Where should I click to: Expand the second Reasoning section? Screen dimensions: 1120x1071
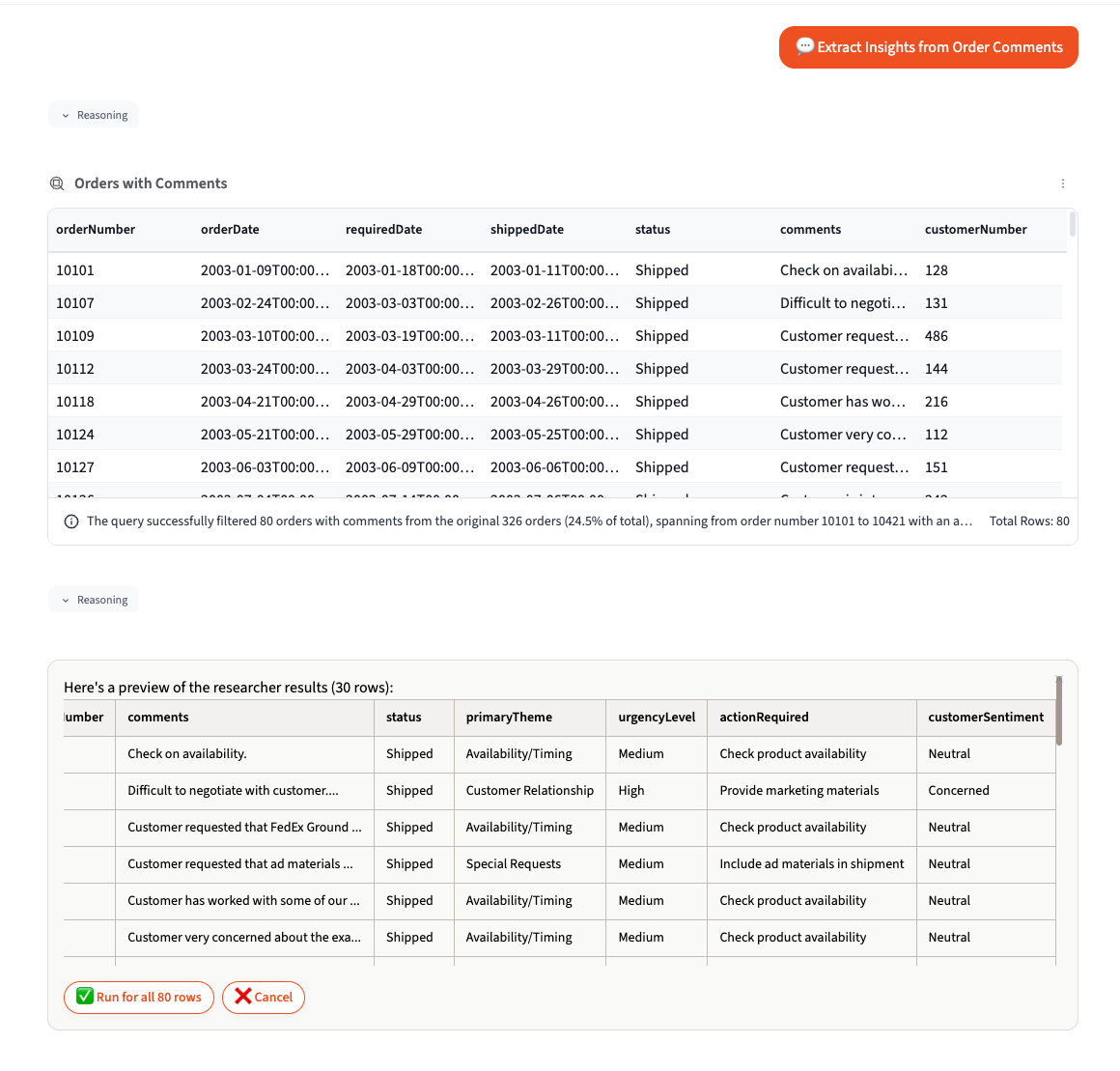tap(94, 599)
